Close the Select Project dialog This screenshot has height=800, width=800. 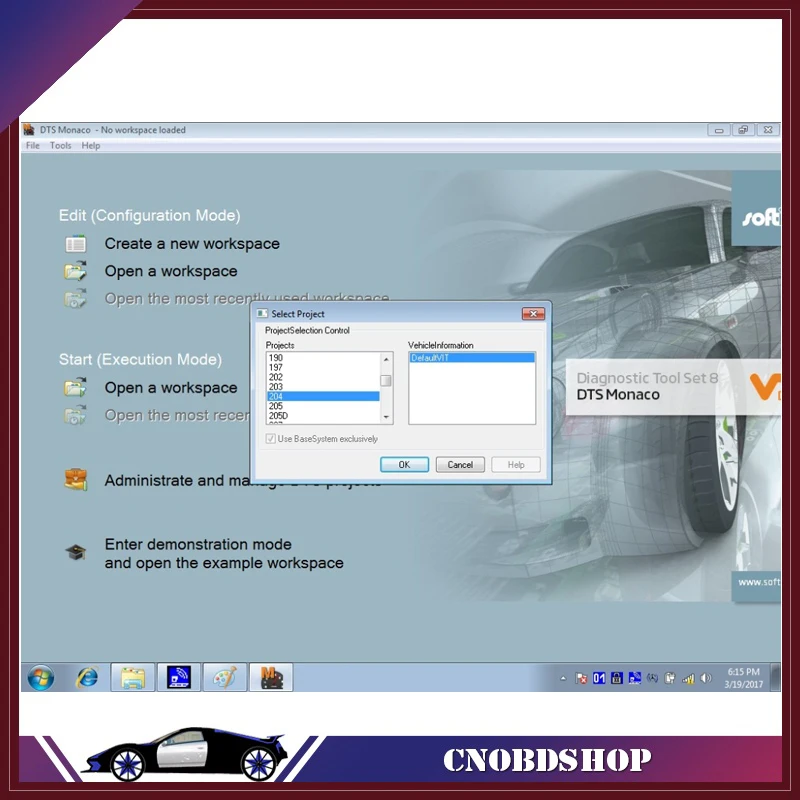pos(533,313)
